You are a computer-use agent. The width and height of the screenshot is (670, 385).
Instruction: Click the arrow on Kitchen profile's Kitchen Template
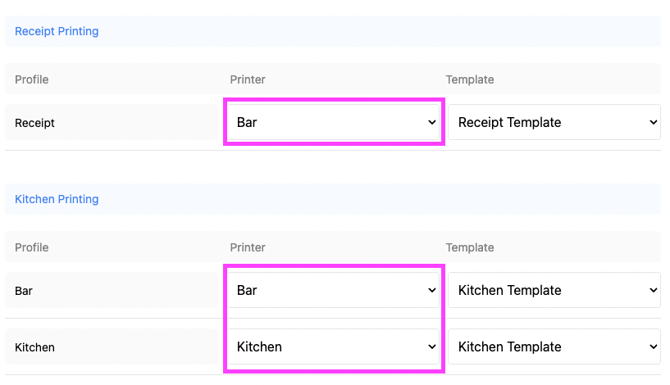point(653,347)
